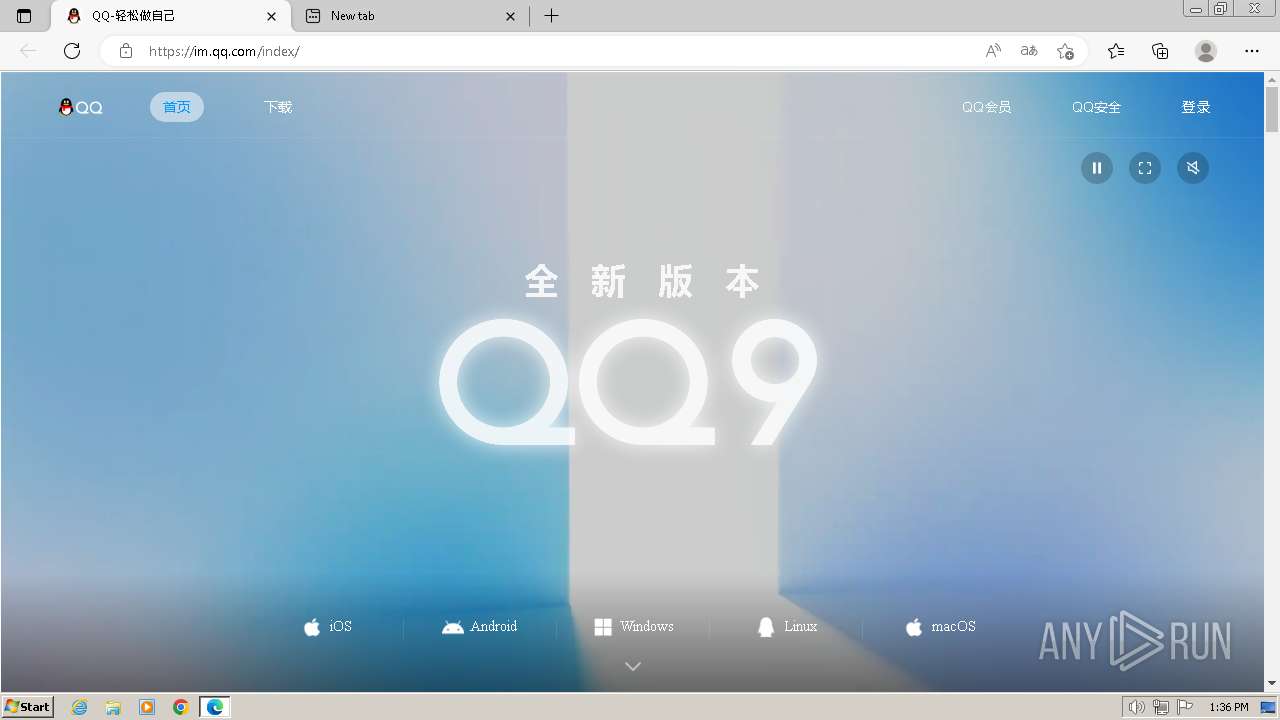Launch Internet Explorer from taskbar
This screenshot has width=1280, height=720.
pyautogui.click(x=80, y=707)
